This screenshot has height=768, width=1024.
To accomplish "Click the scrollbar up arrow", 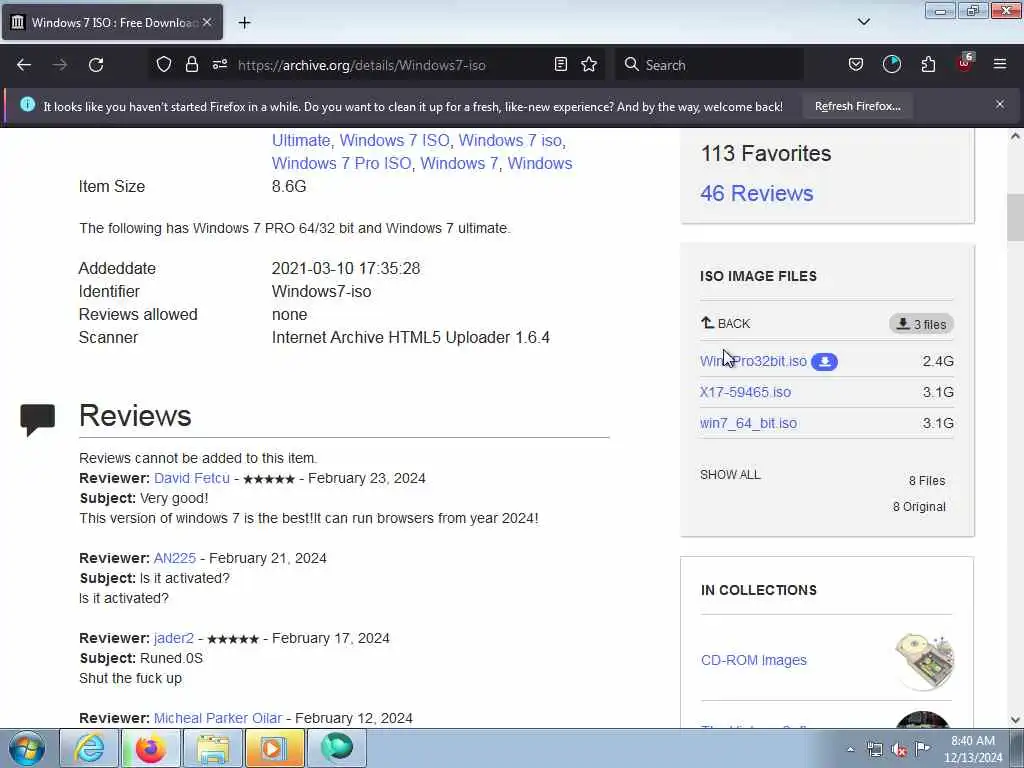I will click(x=1015, y=136).
